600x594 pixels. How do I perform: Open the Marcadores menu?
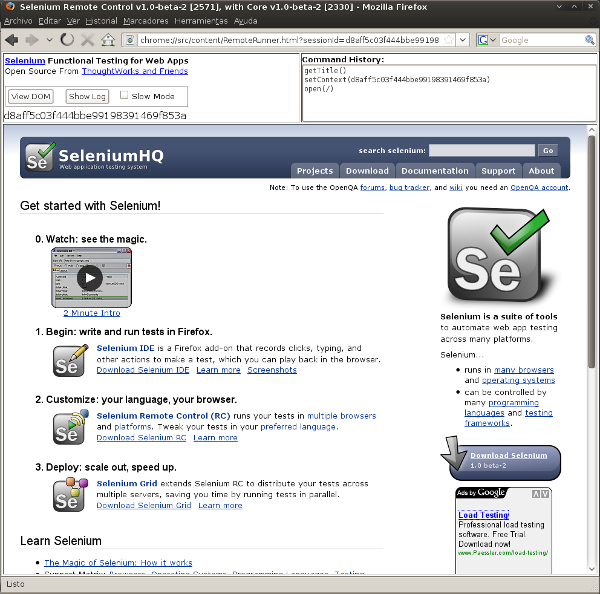tap(145, 21)
